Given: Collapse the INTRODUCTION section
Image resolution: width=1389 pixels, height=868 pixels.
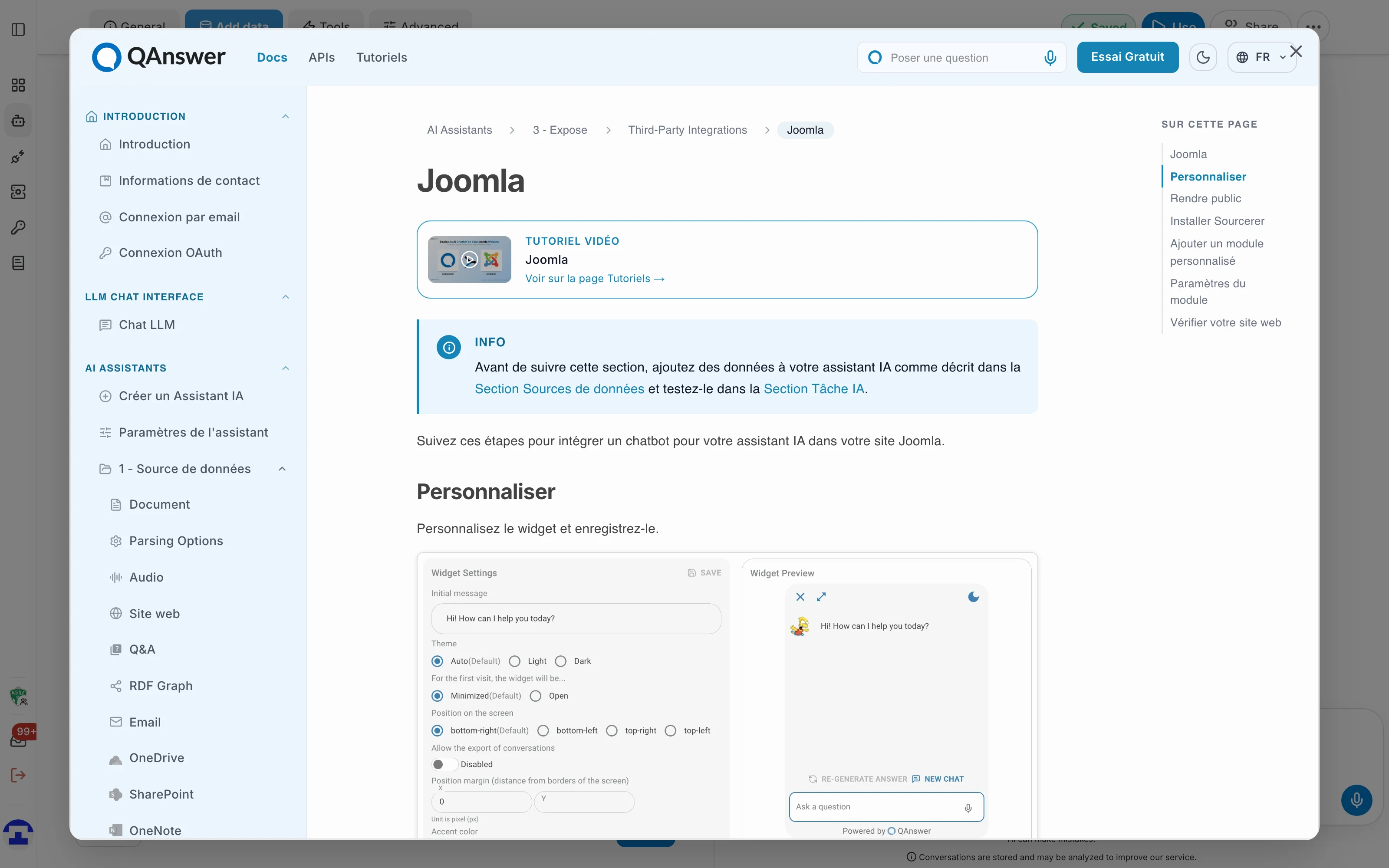Looking at the screenshot, I should [285, 117].
